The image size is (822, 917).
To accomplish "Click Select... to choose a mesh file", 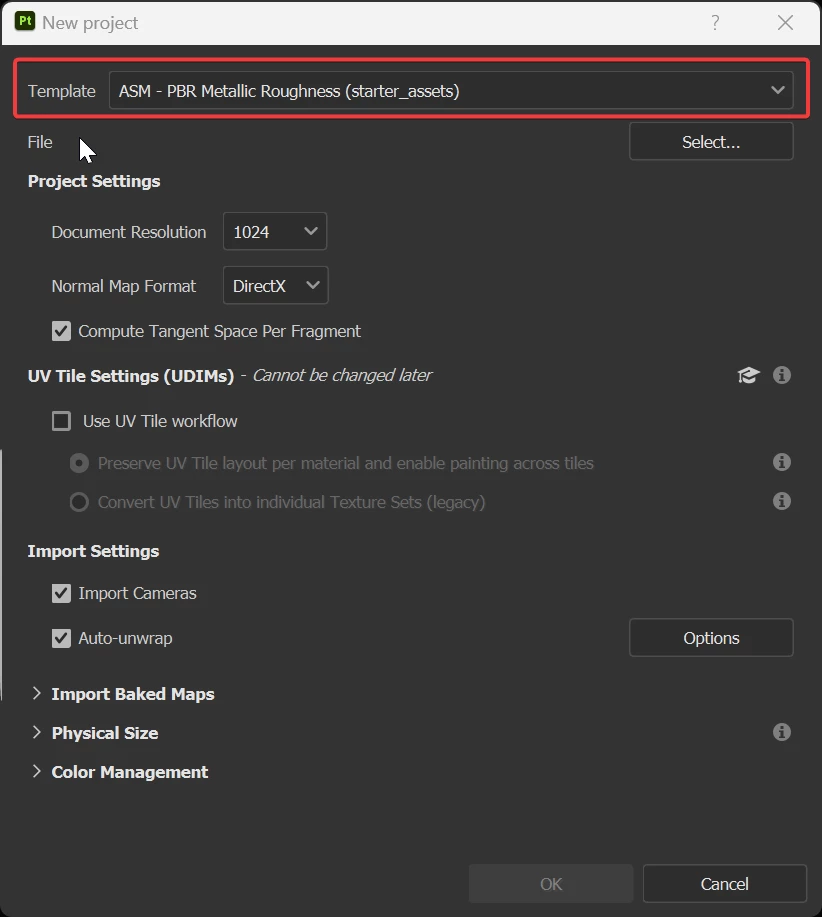I will 711,142.
